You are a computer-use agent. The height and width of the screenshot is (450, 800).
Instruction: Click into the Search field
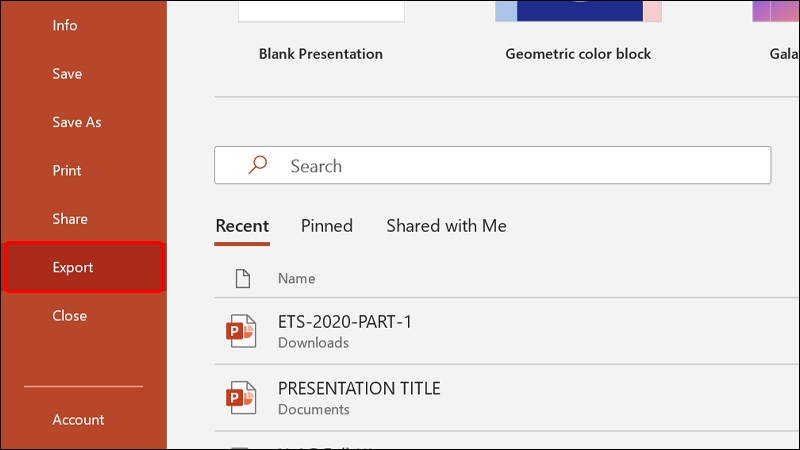pyautogui.click(x=520, y=166)
